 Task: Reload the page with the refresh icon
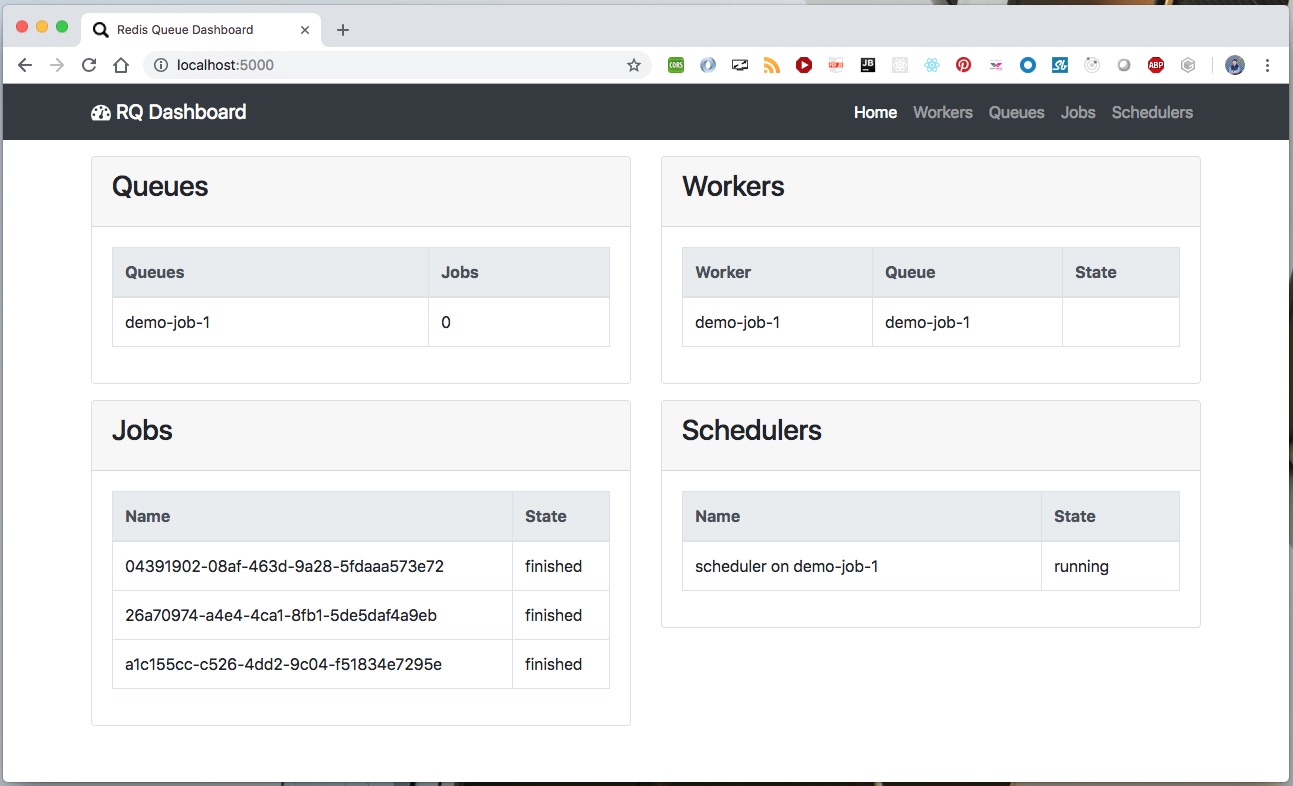89,65
